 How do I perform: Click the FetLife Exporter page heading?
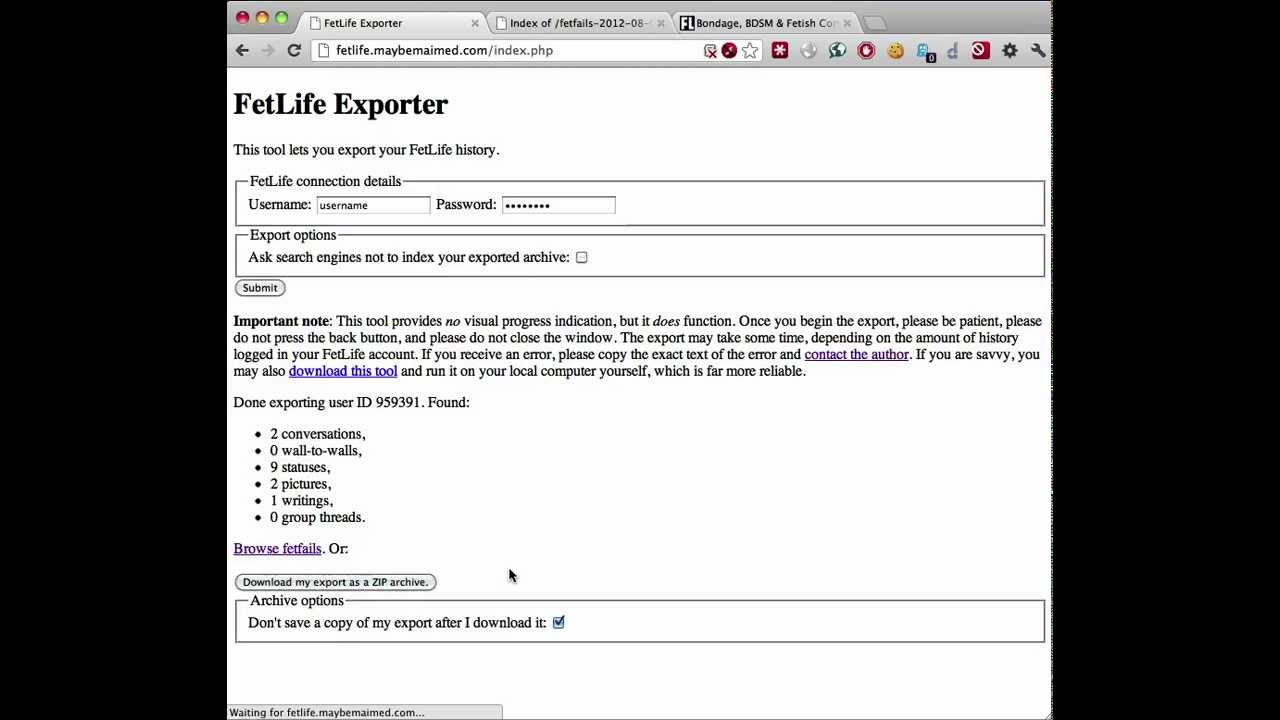click(x=341, y=104)
